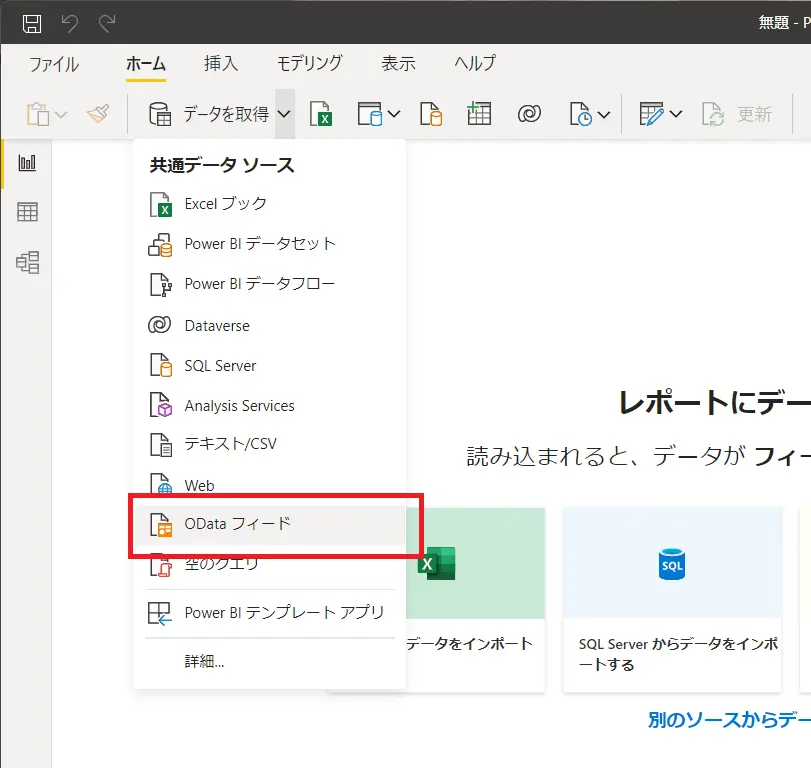
Task: Click the SQL Server icon in ribbon
Action: pos(431,114)
